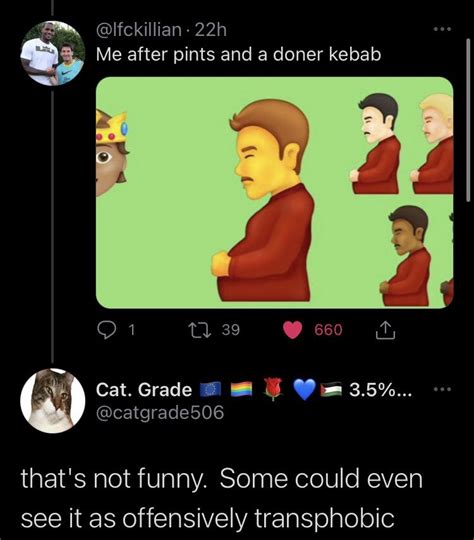Click the 22h timestamp

click(x=211, y=30)
